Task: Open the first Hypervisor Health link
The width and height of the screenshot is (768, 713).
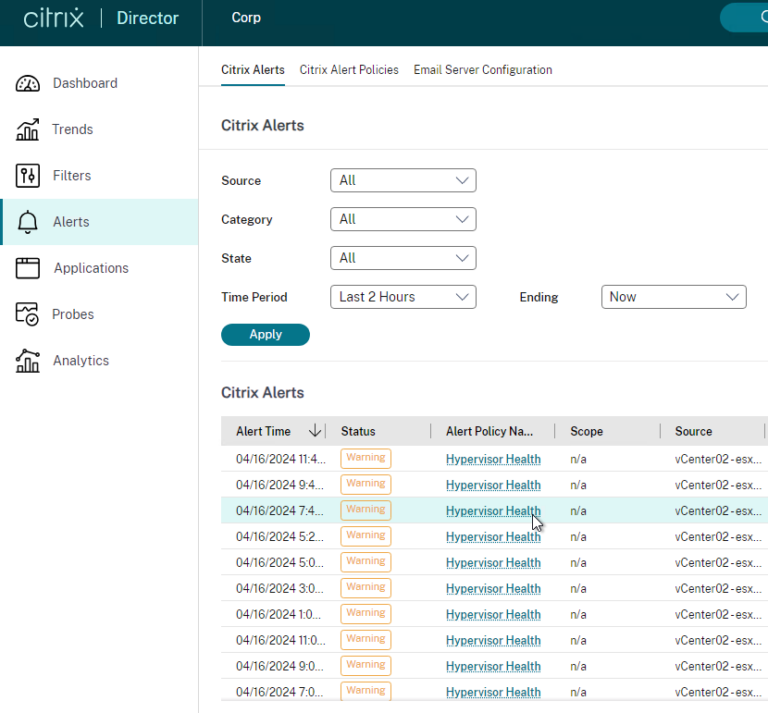Action: [493, 459]
